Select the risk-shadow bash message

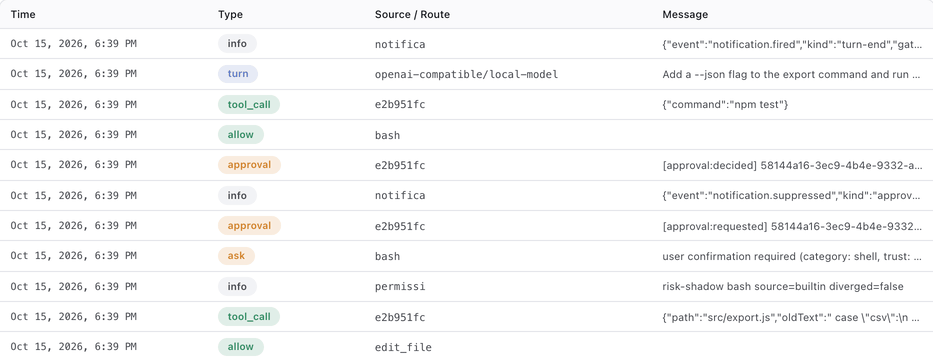click(782, 286)
